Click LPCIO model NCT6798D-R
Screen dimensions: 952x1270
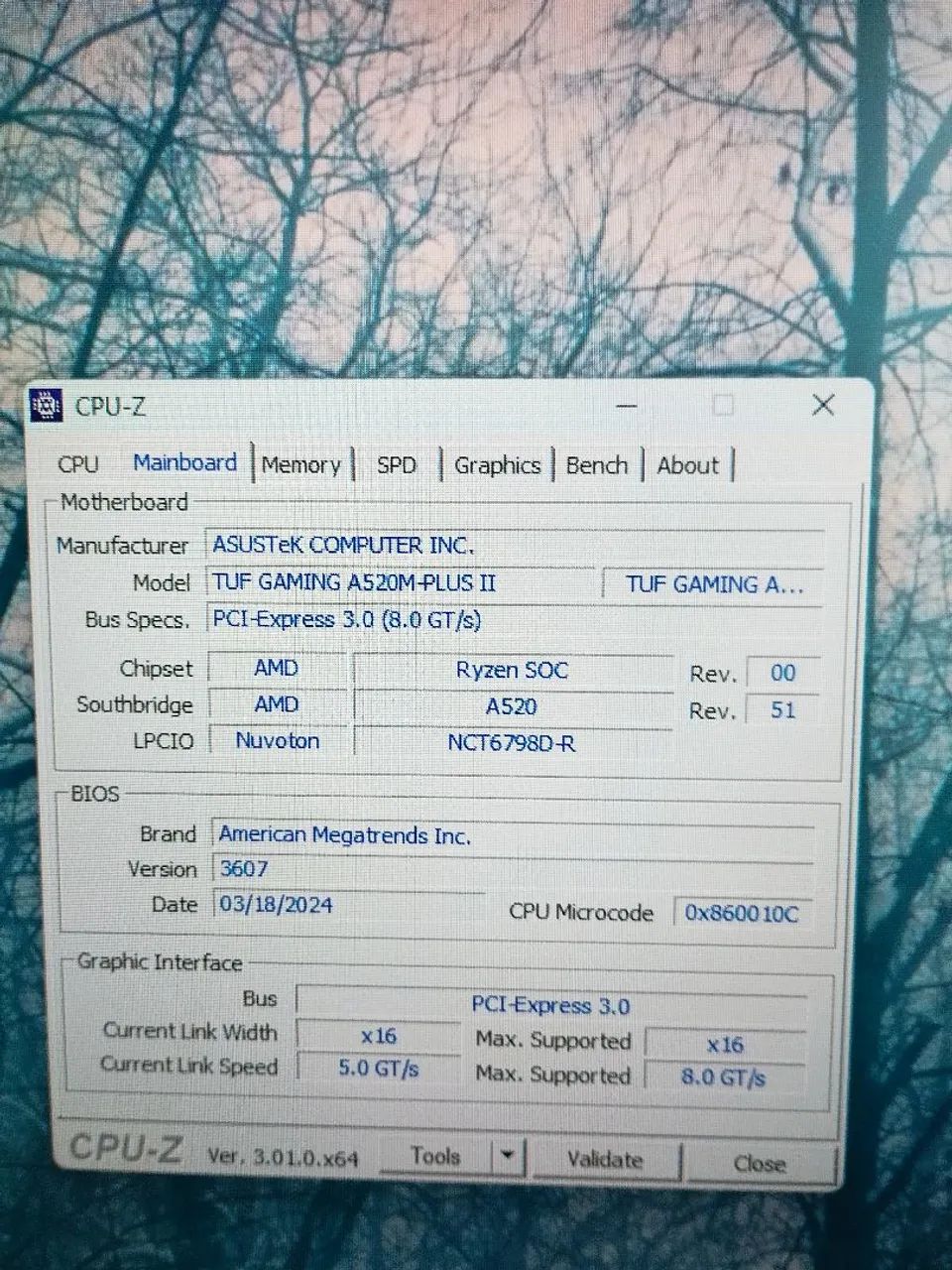tap(513, 742)
